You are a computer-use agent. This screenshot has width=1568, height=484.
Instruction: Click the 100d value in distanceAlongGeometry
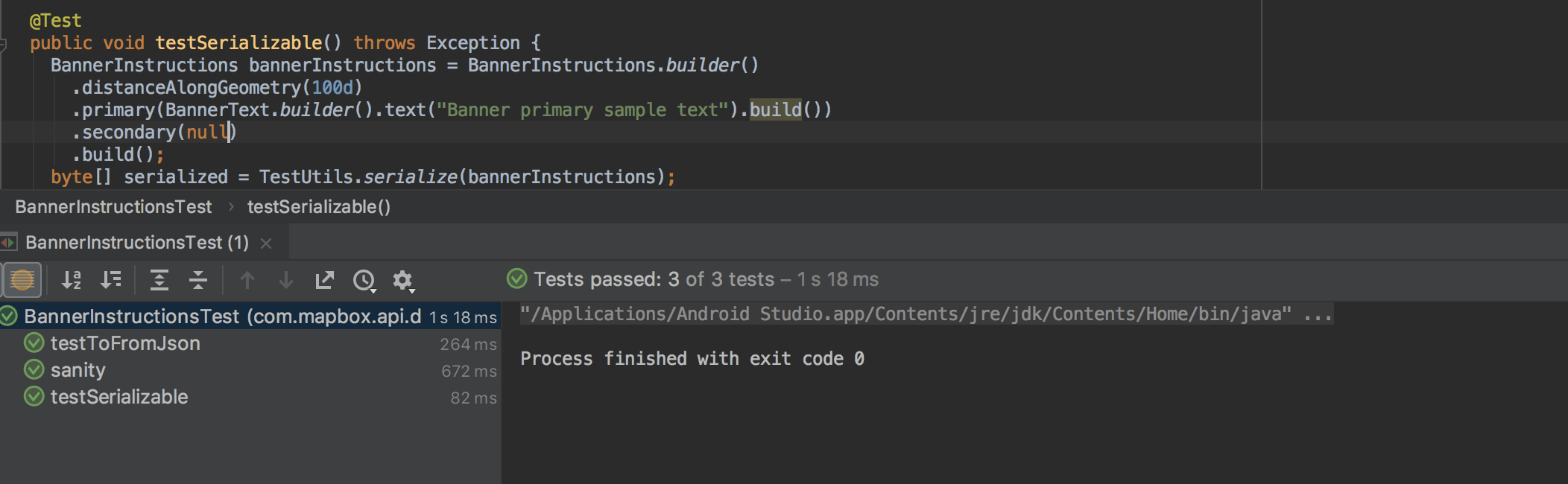click(x=332, y=88)
